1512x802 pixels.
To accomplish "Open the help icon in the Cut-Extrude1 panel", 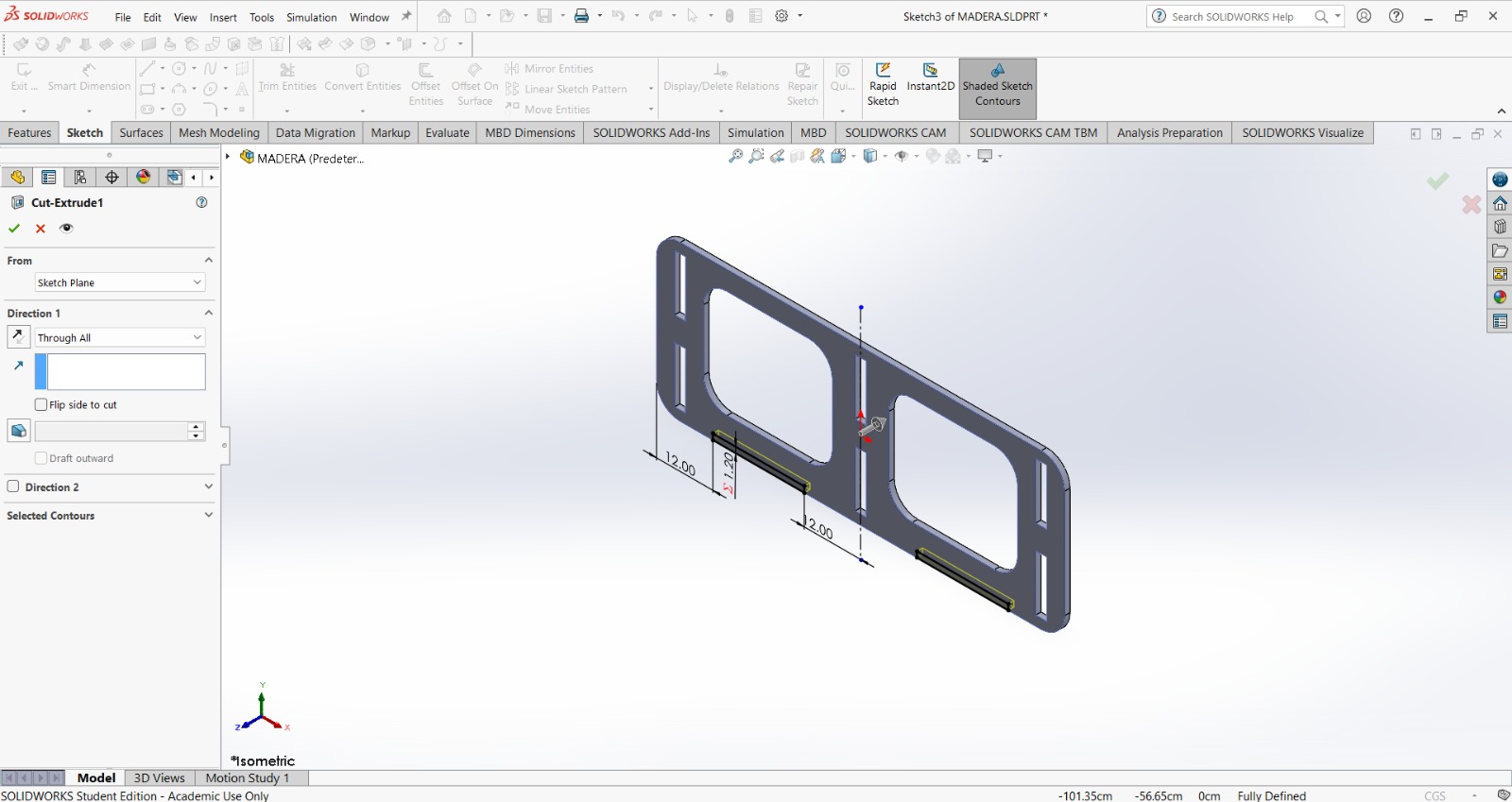I will point(201,202).
